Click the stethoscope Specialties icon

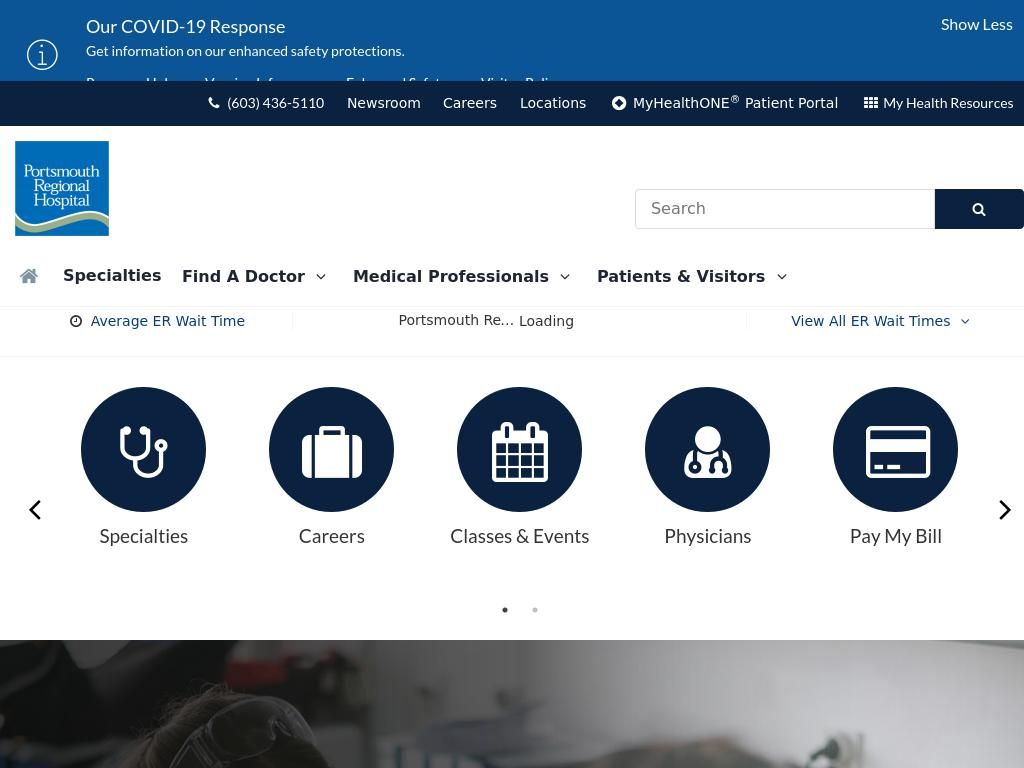point(144,449)
